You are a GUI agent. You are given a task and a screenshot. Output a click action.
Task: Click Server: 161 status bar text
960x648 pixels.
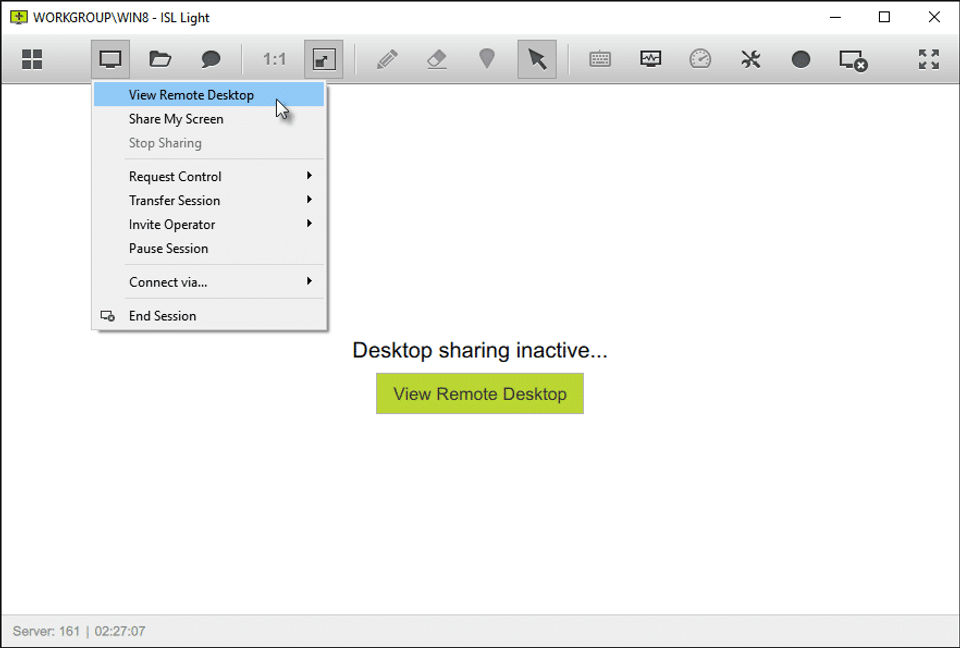pyautogui.click(x=46, y=631)
